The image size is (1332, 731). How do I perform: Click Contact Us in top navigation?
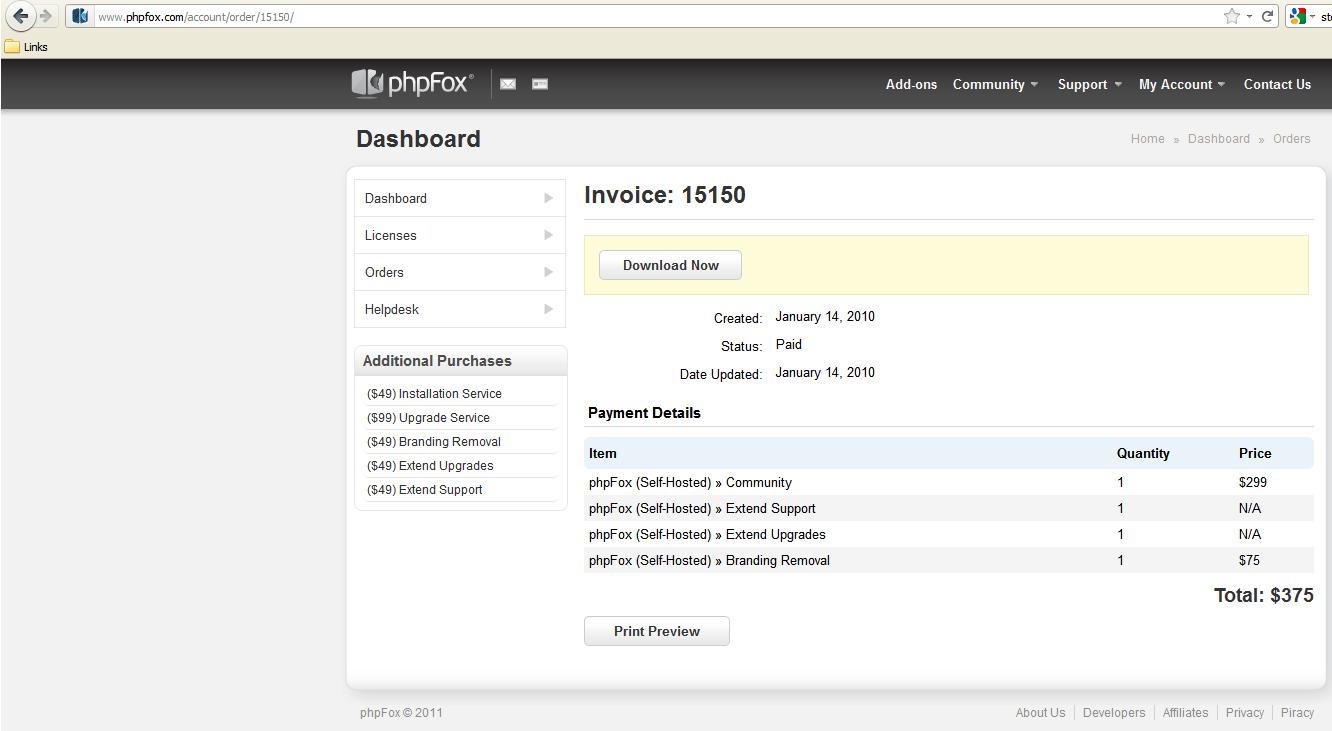click(1277, 84)
